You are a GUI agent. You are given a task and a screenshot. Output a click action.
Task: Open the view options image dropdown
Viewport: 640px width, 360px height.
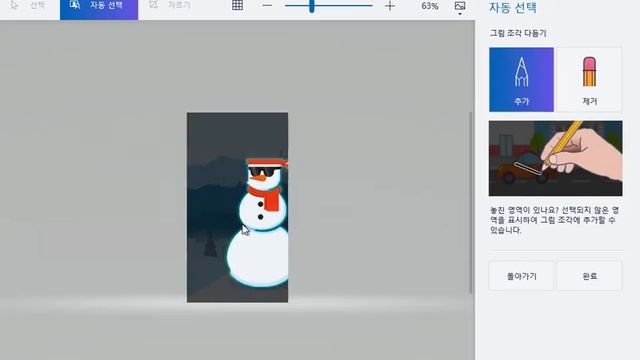460,7
